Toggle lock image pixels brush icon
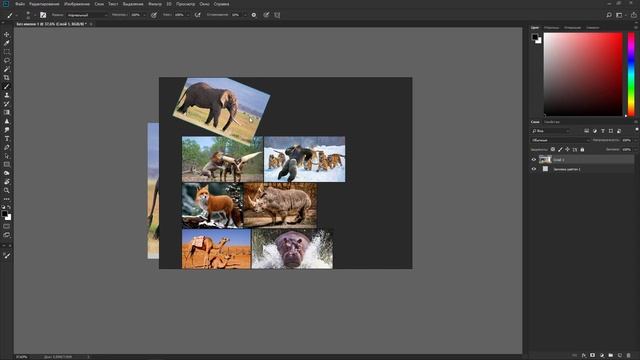The height and width of the screenshot is (360, 640). (x=560, y=149)
